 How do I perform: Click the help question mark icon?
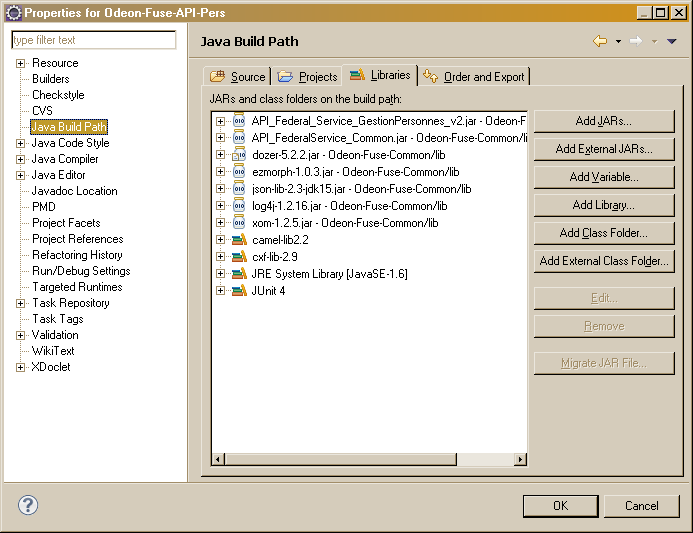pyautogui.click(x=28, y=505)
